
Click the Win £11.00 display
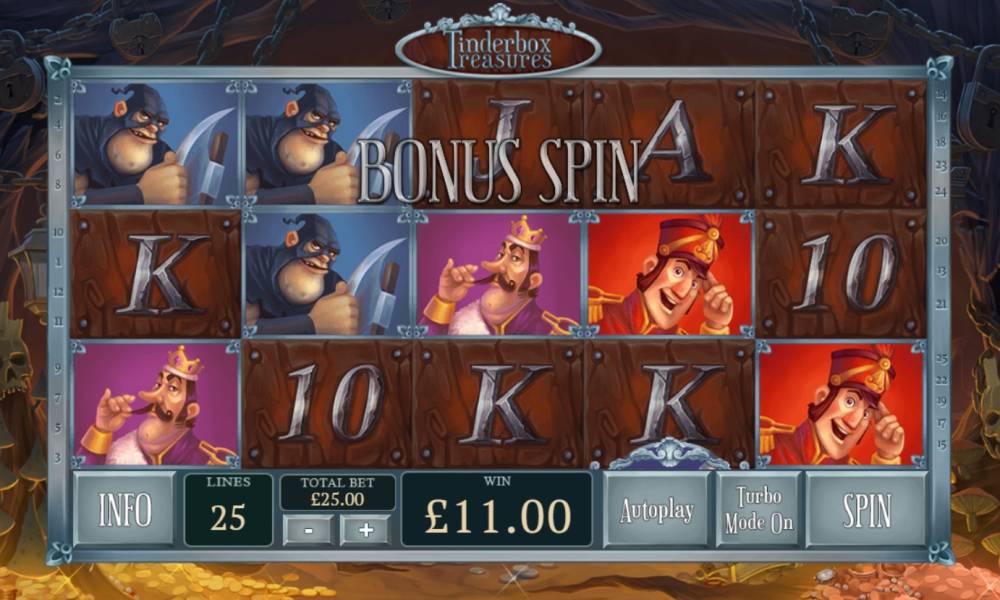(x=497, y=509)
